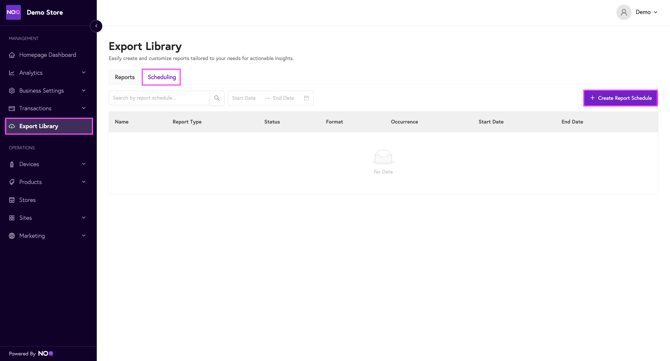Click the Export Library page heading

tap(145, 46)
